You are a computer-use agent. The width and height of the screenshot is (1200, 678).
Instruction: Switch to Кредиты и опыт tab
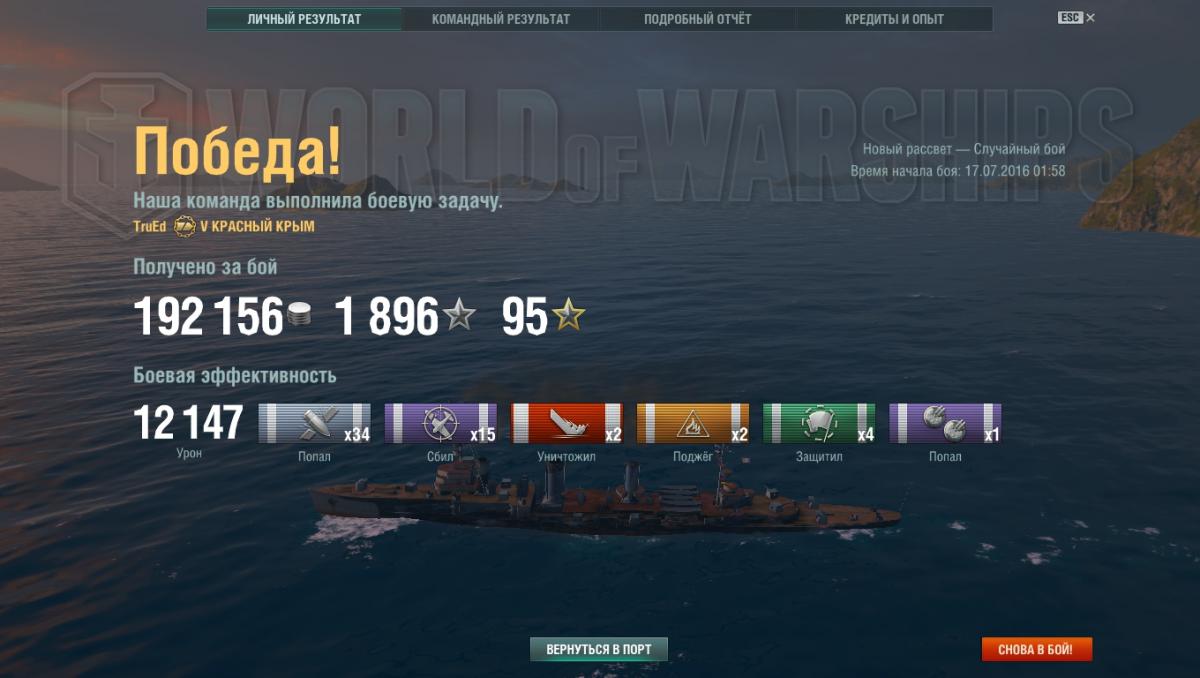(894, 19)
